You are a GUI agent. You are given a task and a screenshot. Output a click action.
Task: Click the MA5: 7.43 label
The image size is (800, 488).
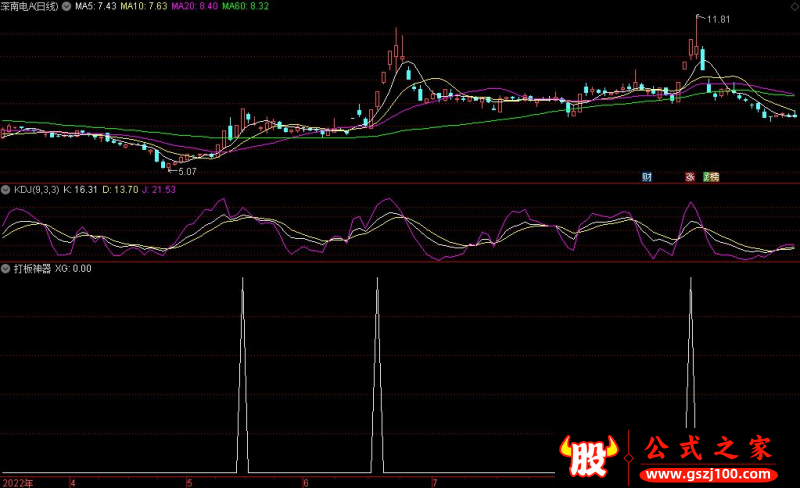(96, 6)
